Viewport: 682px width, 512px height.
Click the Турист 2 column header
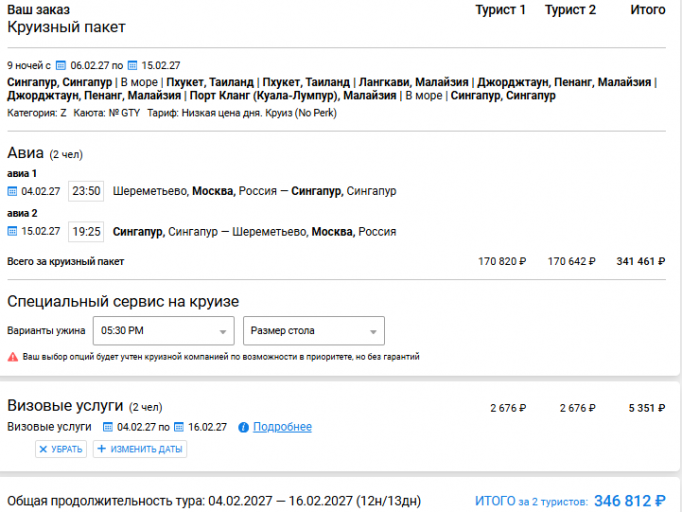pyautogui.click(x=570, y=10)
